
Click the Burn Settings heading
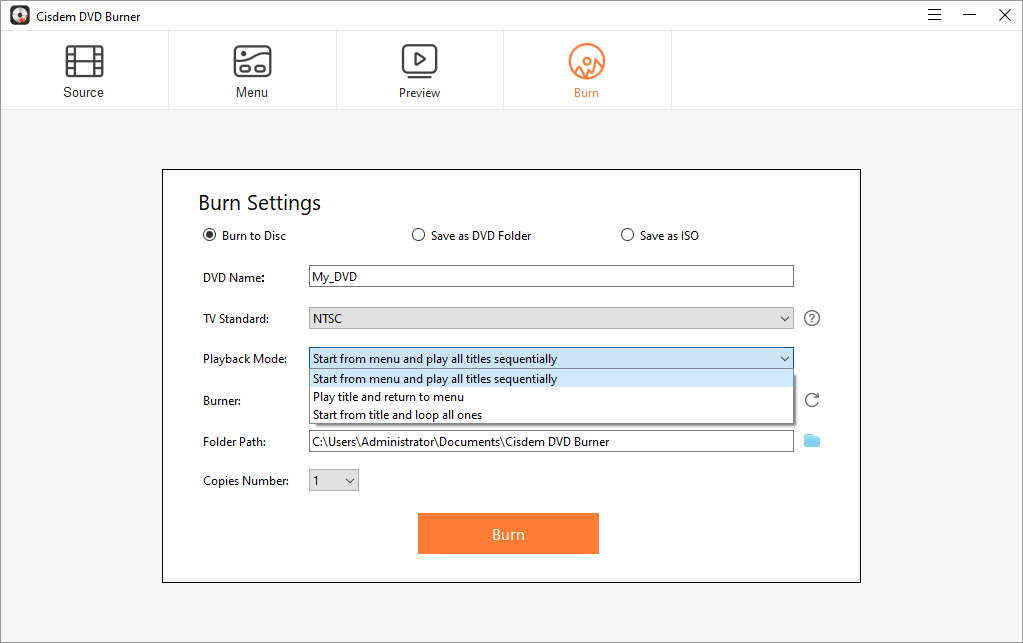pyautogui.click(x=260, y=203)
